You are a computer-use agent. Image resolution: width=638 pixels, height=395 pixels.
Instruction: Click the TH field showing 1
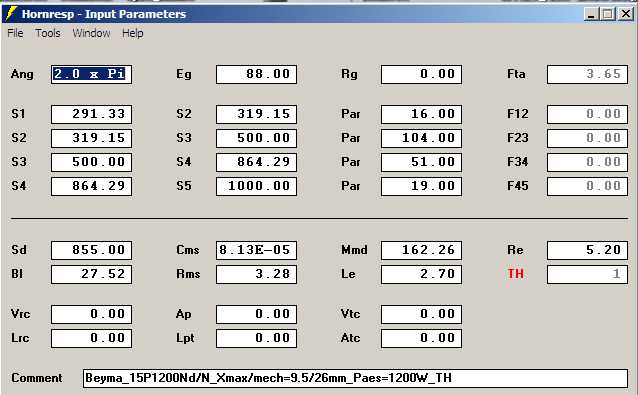(x=587, y=274)
